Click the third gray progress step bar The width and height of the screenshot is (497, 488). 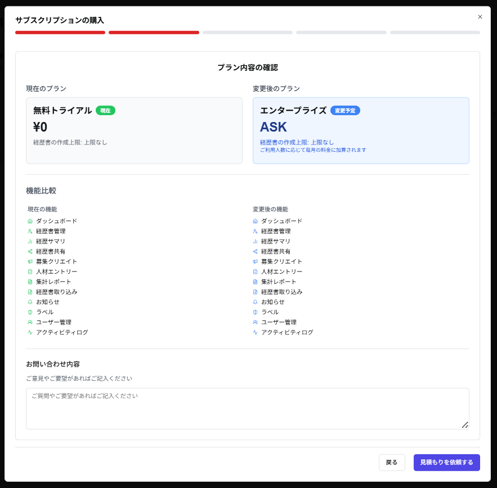248,32
